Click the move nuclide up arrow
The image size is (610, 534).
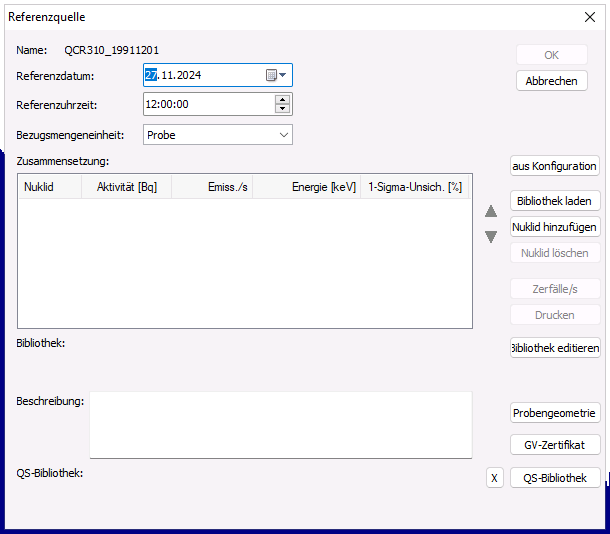coord(491,212)
